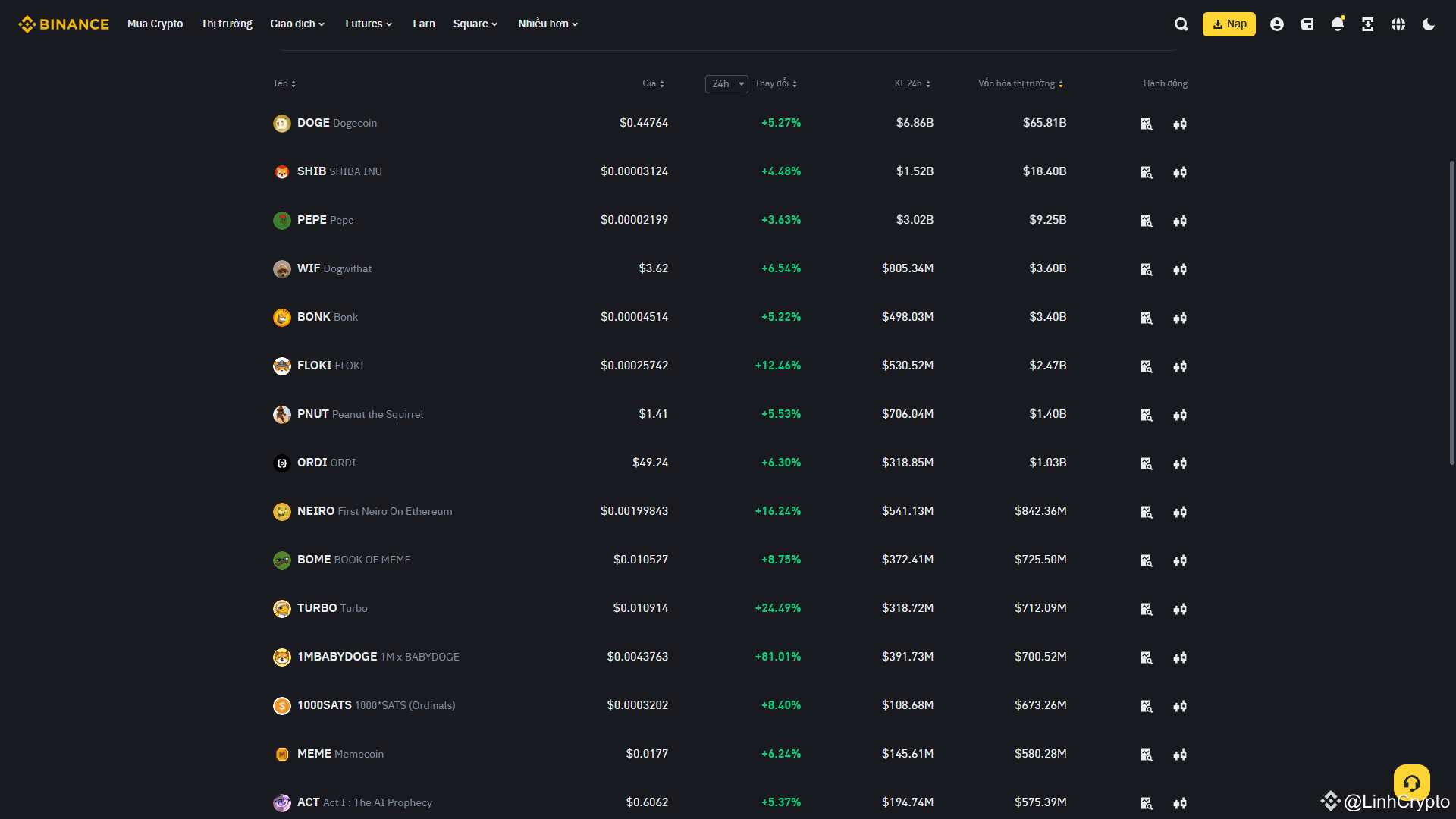Open the user profile icon
Image resolution: width=1456 pixels, height=819 pixels.
(x=1277, y=24)
